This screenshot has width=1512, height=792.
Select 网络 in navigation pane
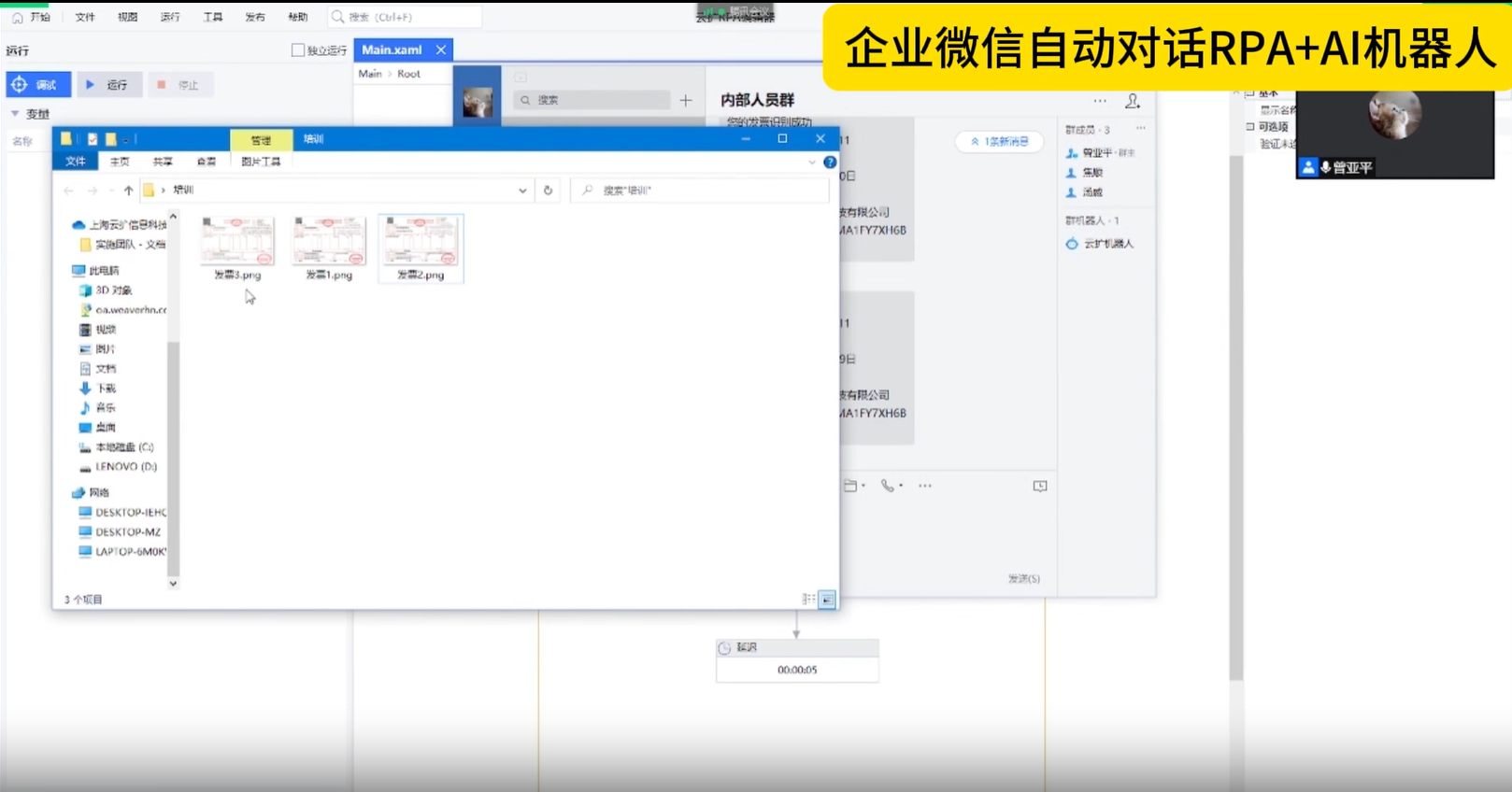coord(92,492)
